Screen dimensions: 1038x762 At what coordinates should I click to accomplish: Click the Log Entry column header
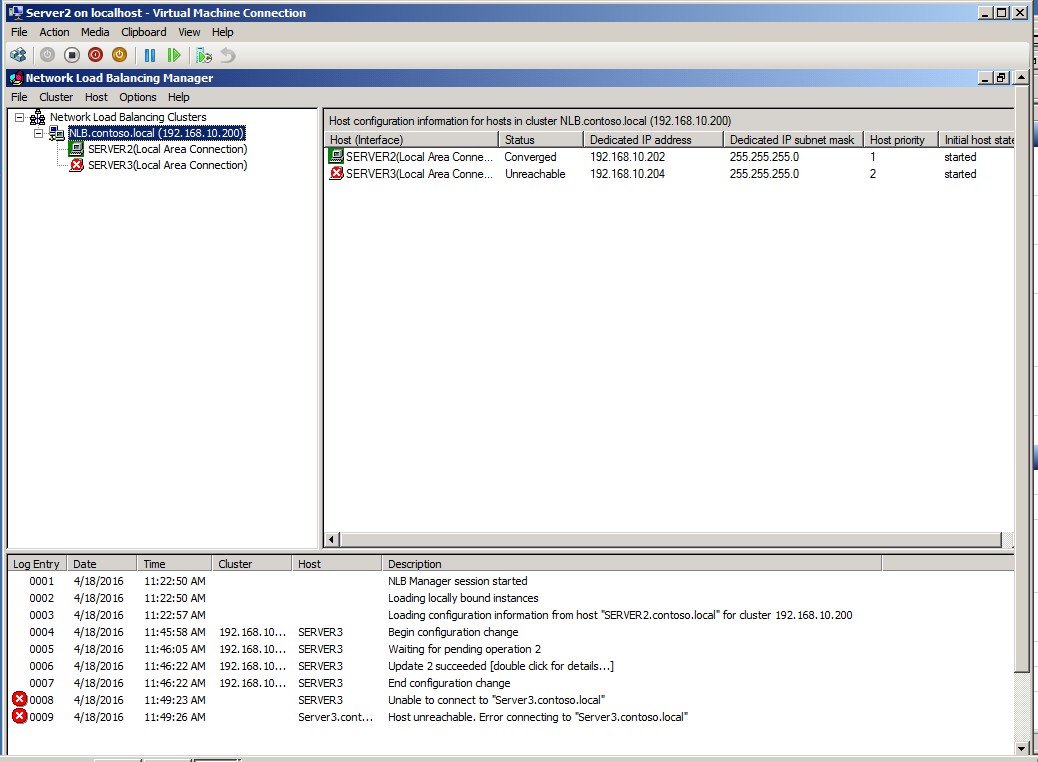(x=37, y=564)
